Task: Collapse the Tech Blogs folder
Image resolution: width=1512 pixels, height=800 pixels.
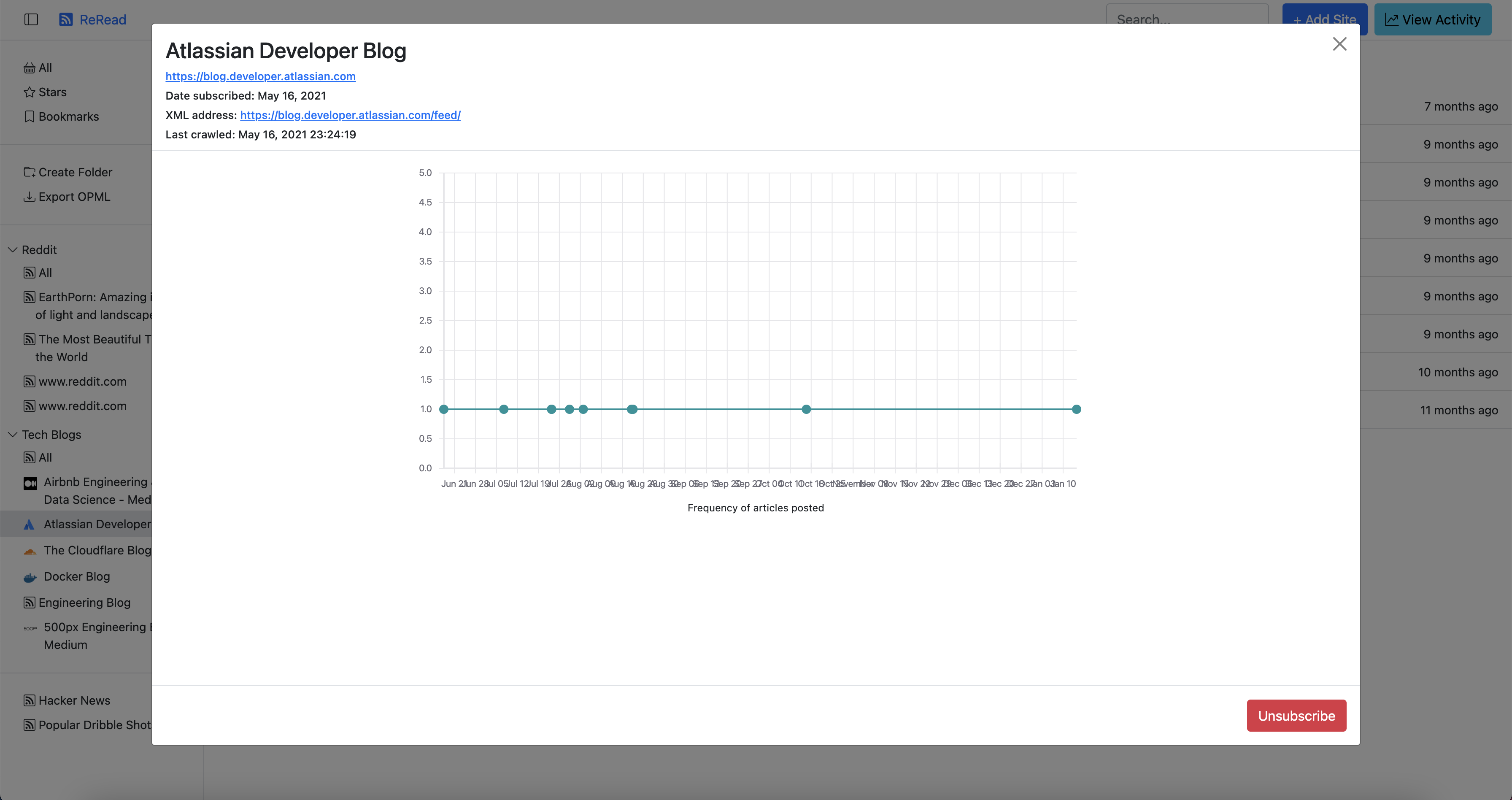Action: tap(12, 434)
